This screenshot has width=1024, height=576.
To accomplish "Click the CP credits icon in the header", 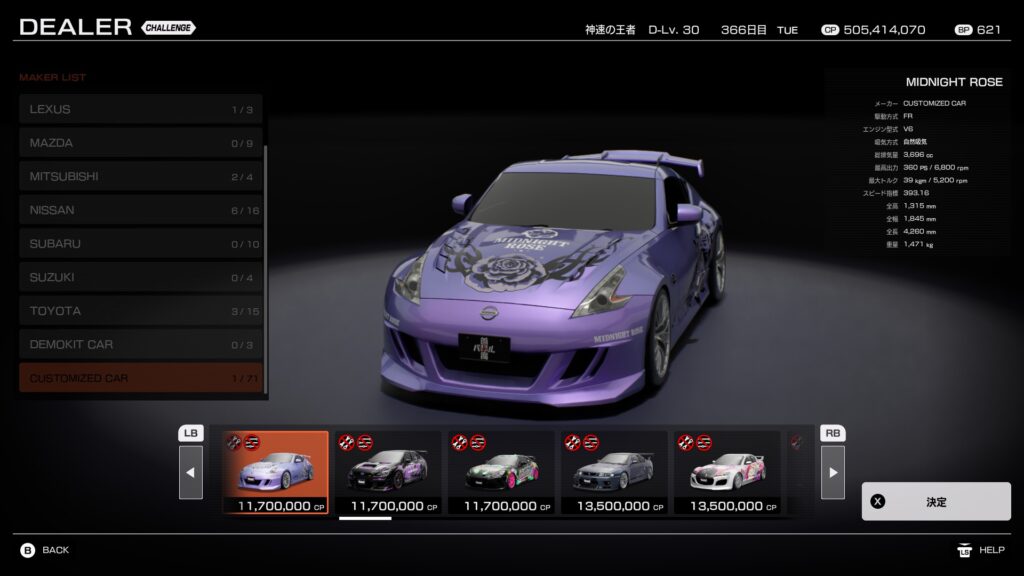I will click(x=829, y=30).
